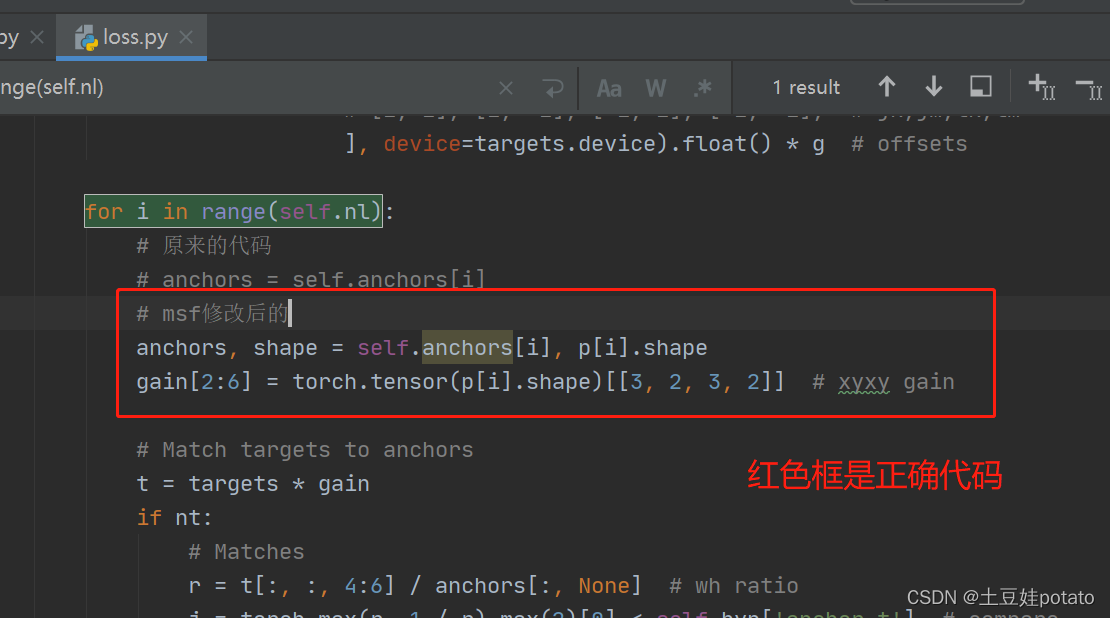1110x618 pixels.
Task: Click the '# offsets' comment
Action: tap(909, 144)
